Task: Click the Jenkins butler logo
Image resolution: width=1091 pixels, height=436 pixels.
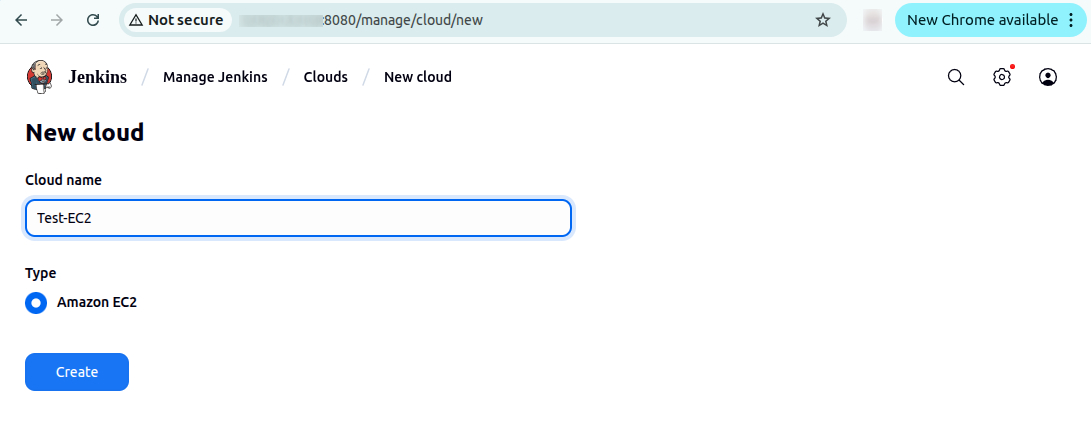Action: pos(39,76)
